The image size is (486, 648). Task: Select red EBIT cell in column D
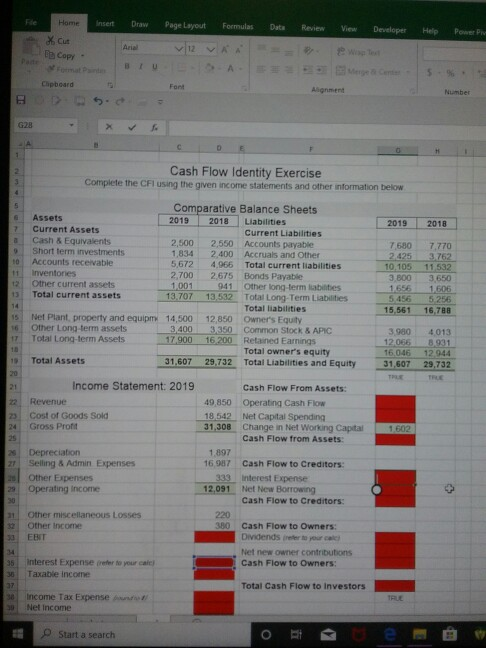point(214,537)
